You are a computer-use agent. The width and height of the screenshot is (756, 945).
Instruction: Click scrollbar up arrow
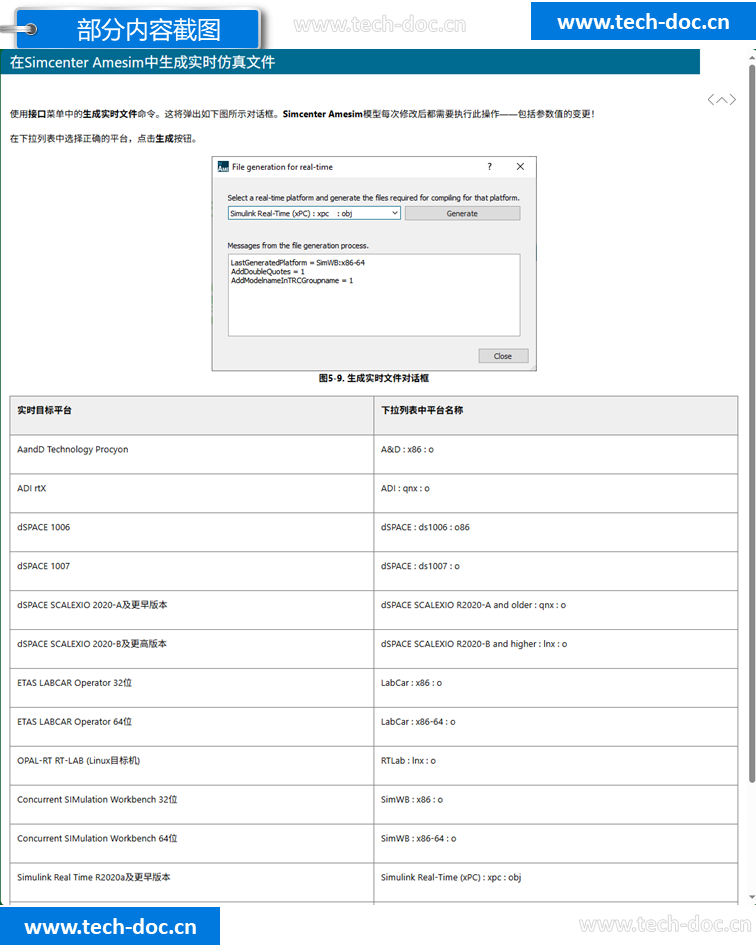[752, 57]
